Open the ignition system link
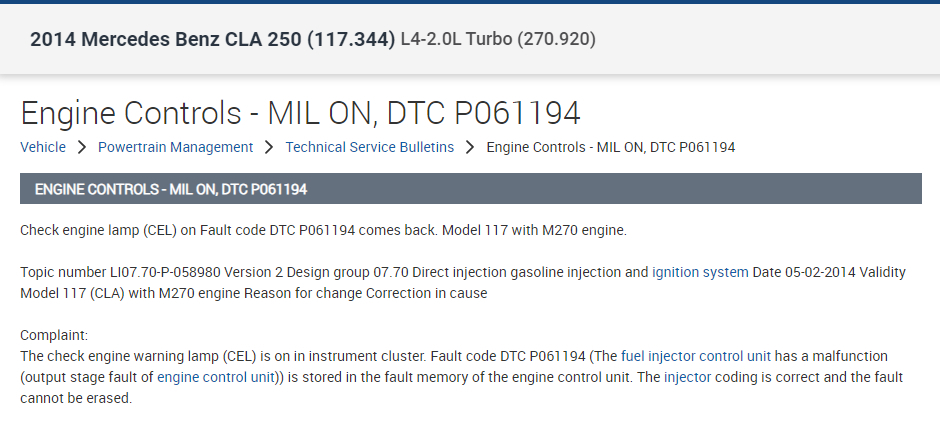The height and width of the screenshot is (426, 940). click(x=700, y=272)
